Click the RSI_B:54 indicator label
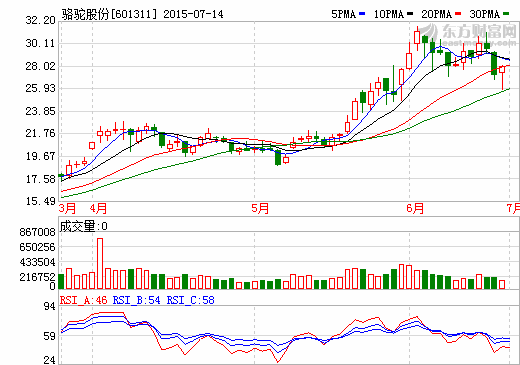Screen dimensions: 520x365 [137, 300]
